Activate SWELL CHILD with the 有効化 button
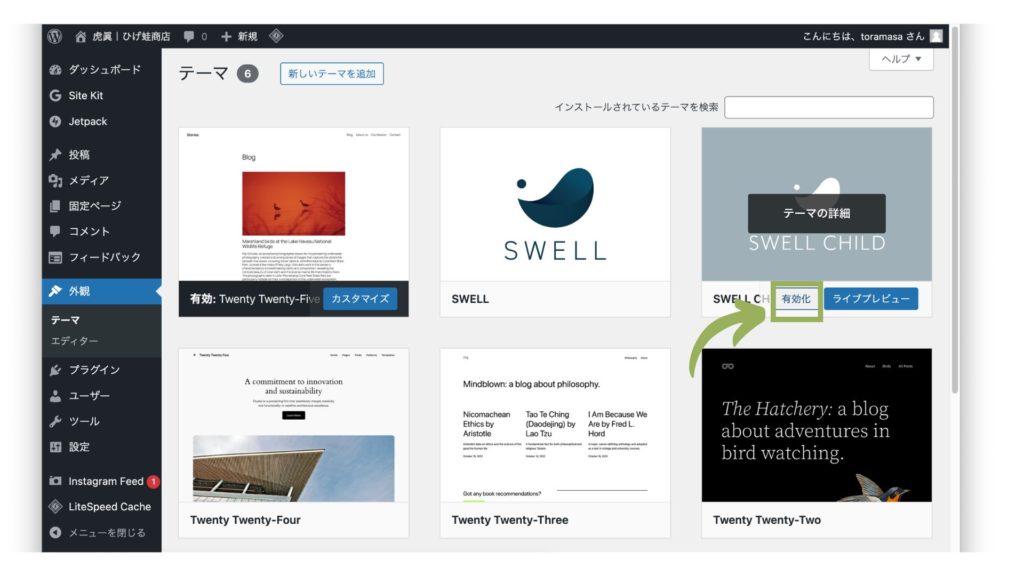 (795, 299)
